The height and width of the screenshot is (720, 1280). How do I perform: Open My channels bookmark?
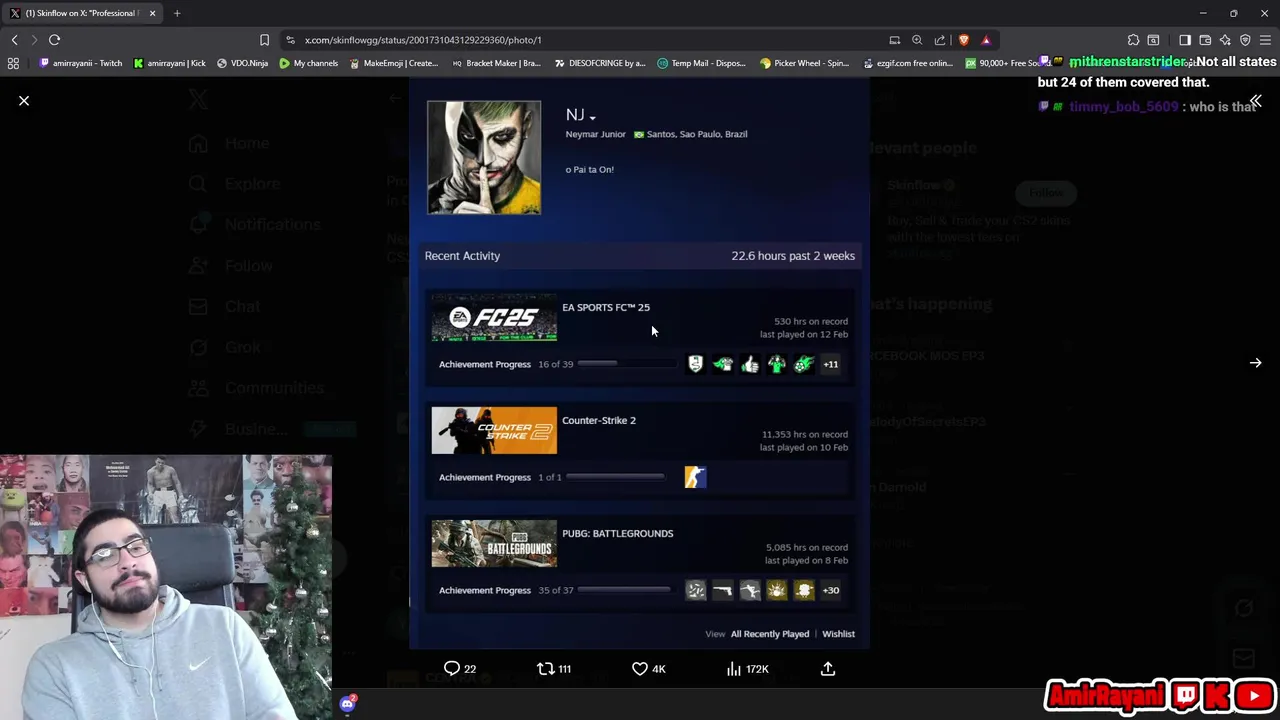309,63
